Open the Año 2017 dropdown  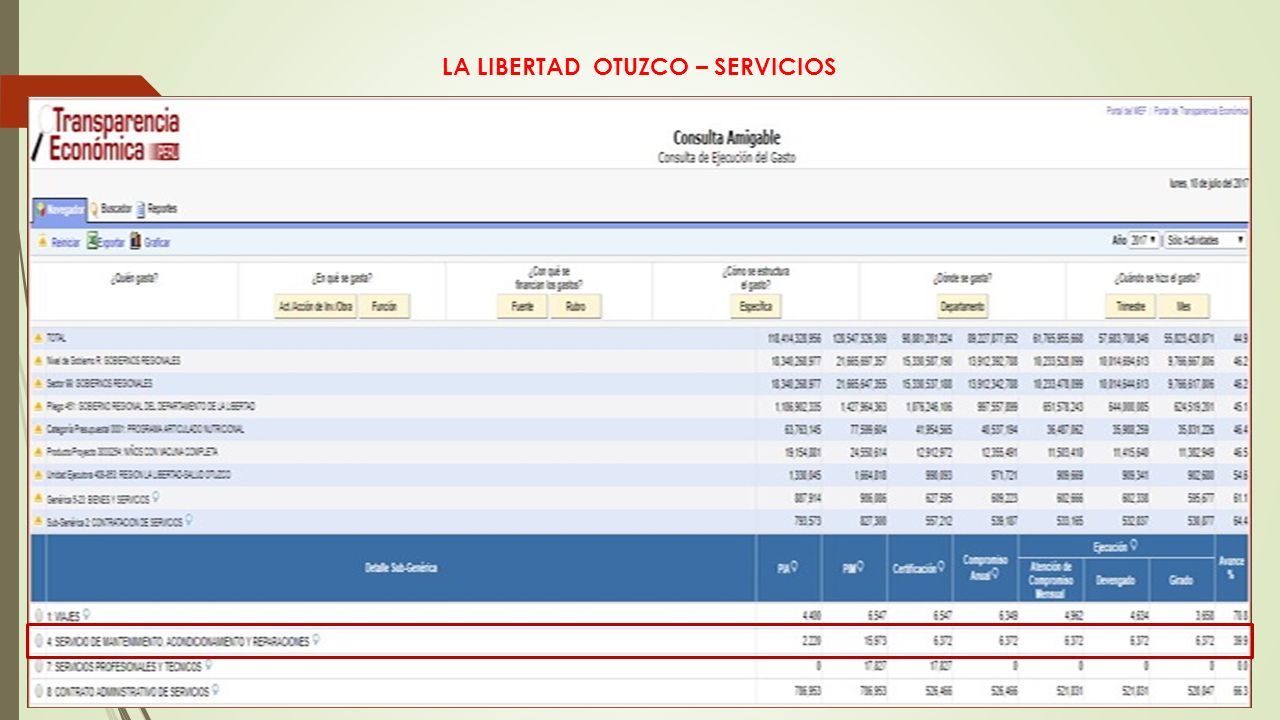[x=1144, y=240]
